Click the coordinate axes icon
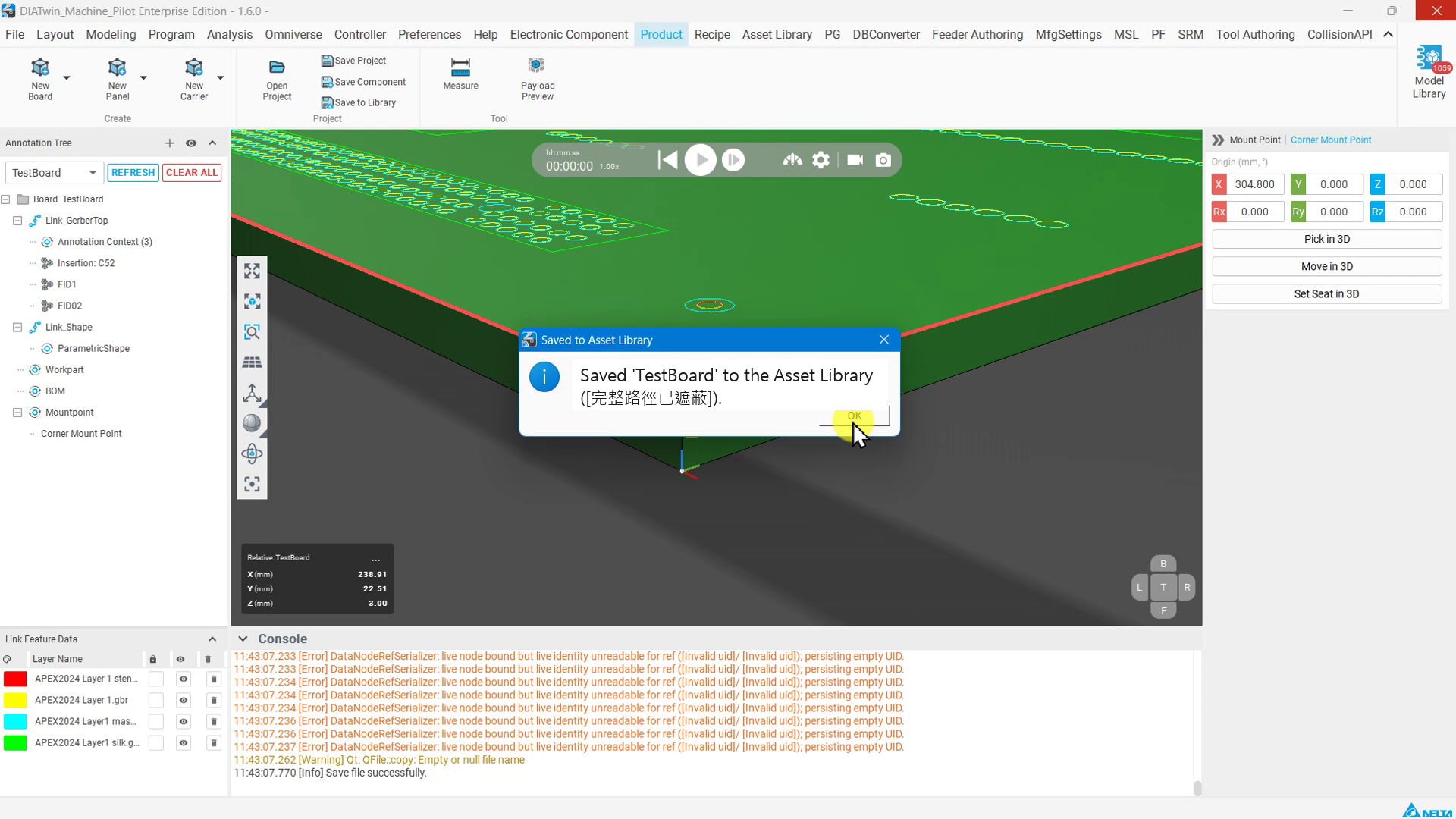The width and height of the screenshot is (1456, 819). [x=252, y=393]
